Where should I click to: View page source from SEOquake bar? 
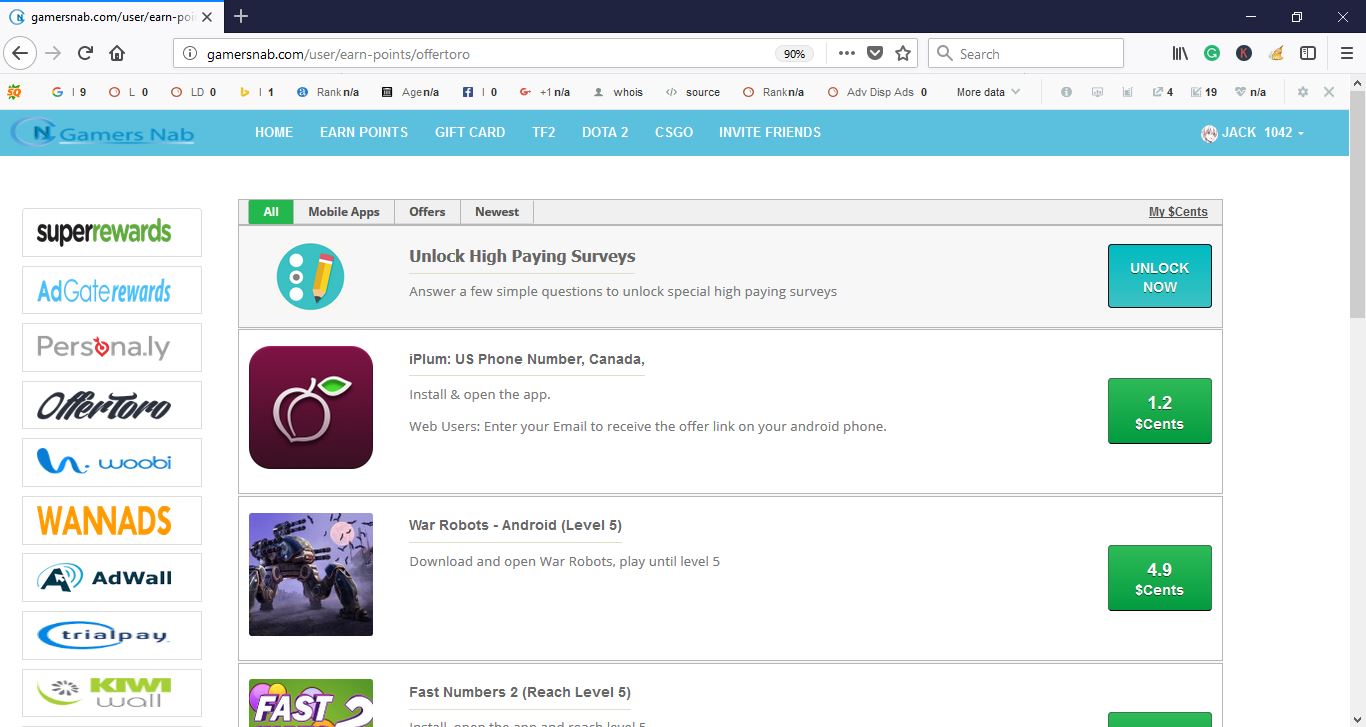tap(693, 92)
